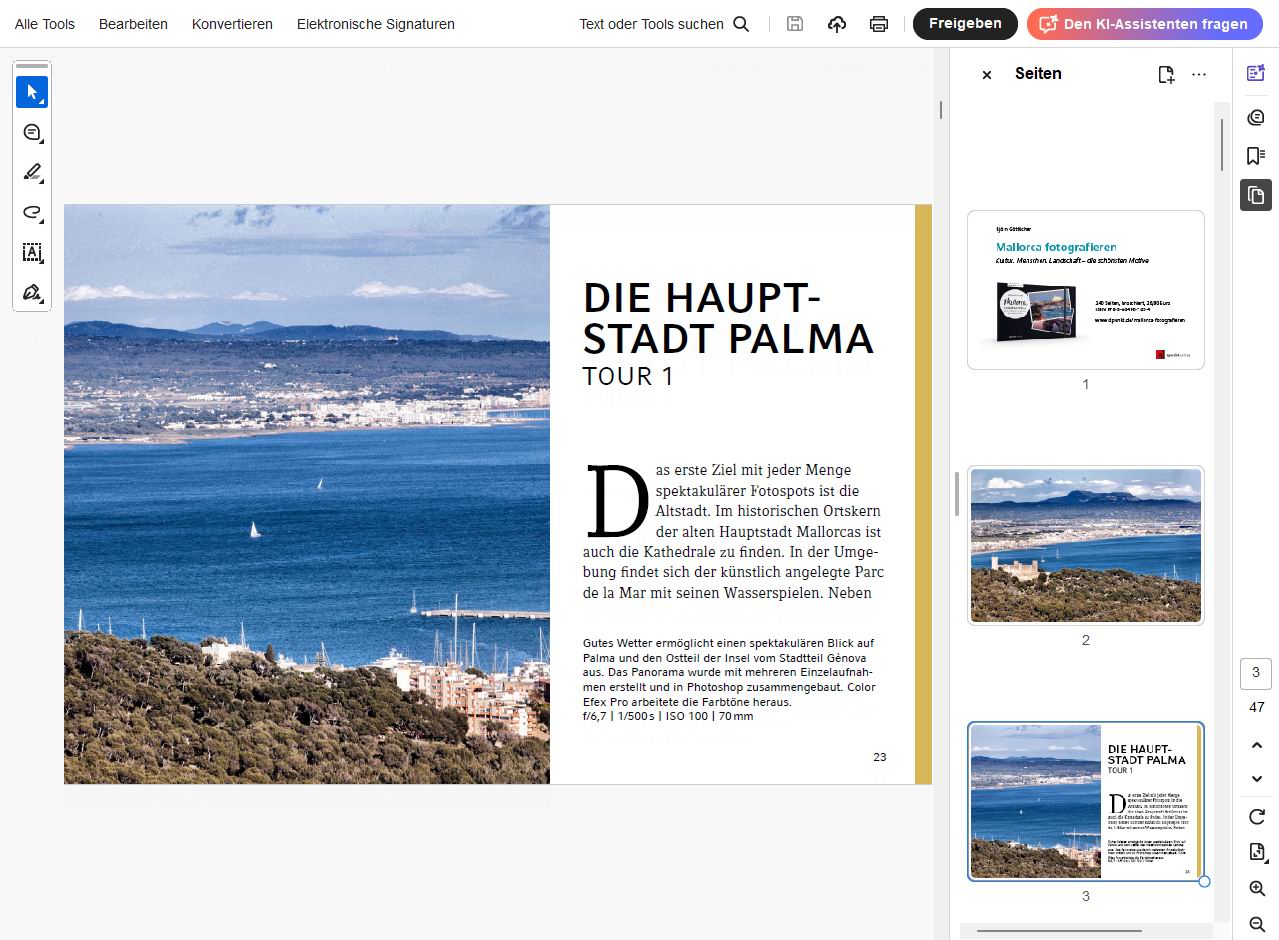Click the print icon
1279x940 pixels.
click(878, 24)
